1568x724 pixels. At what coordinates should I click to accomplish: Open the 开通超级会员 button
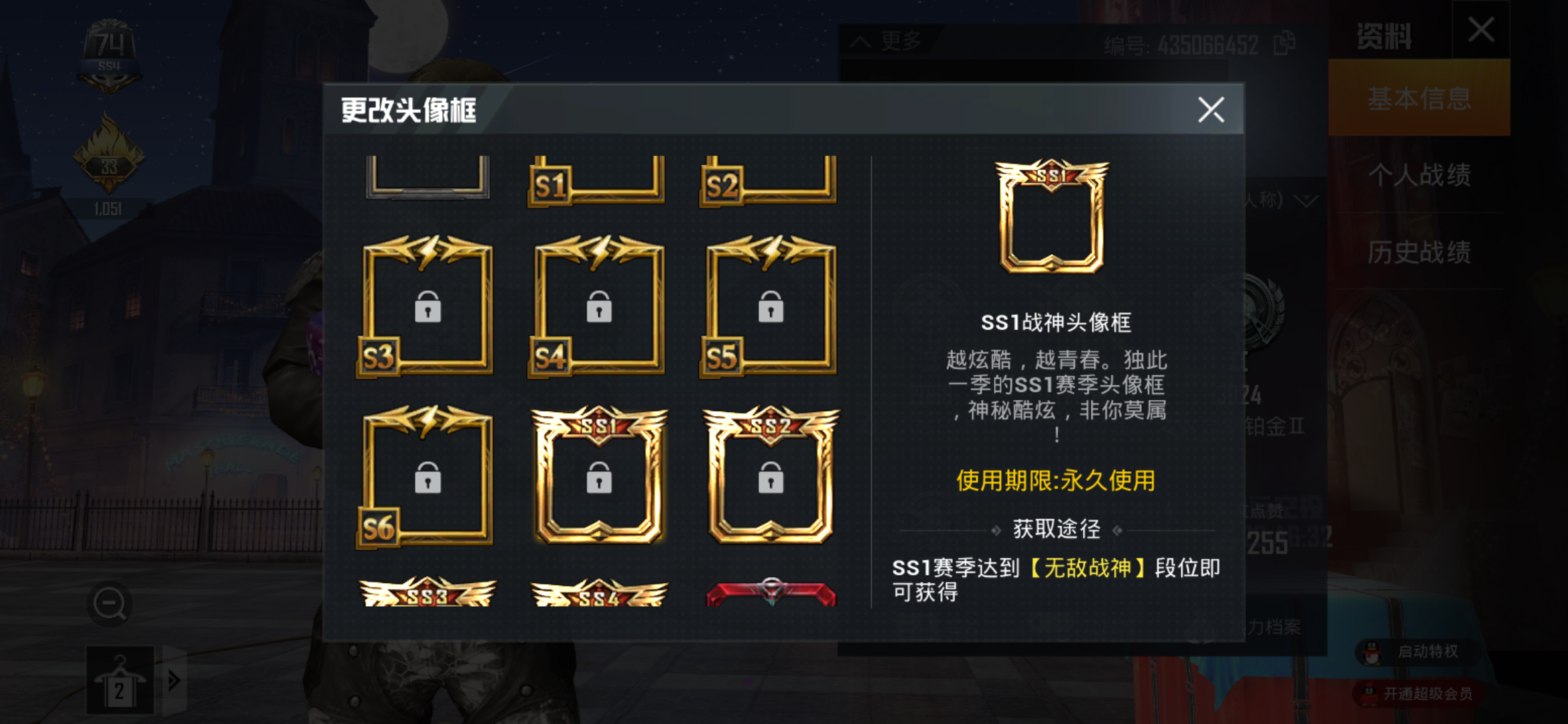coord(1417,694)
